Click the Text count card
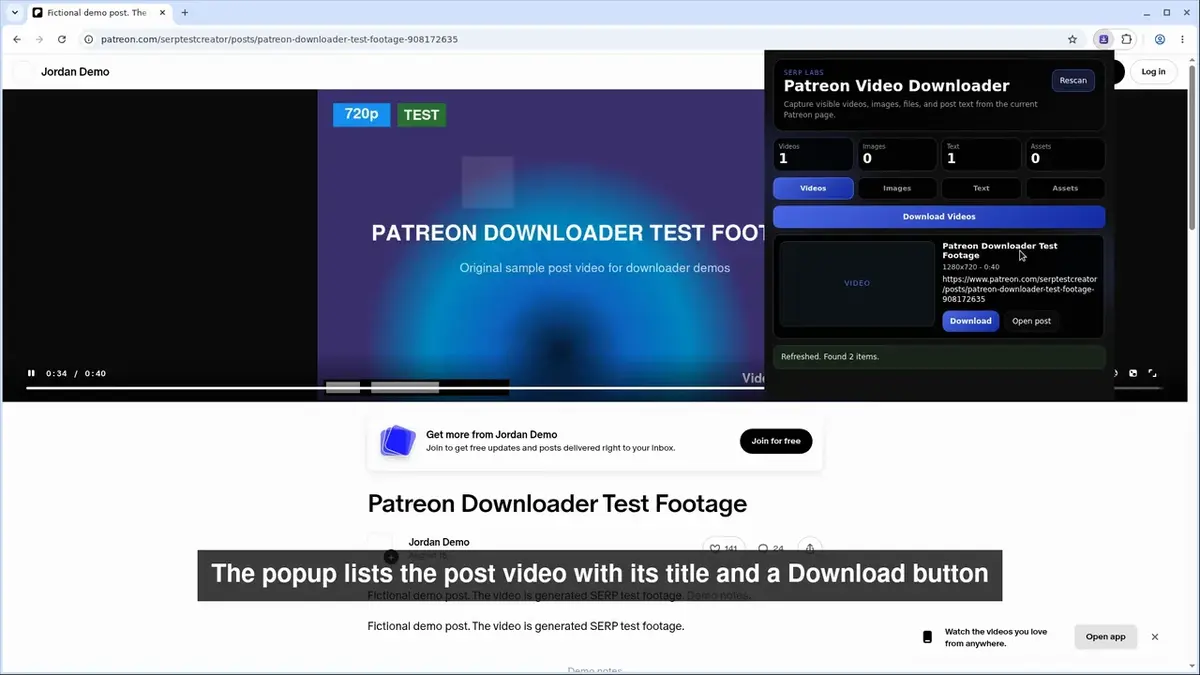 point(981,154)
